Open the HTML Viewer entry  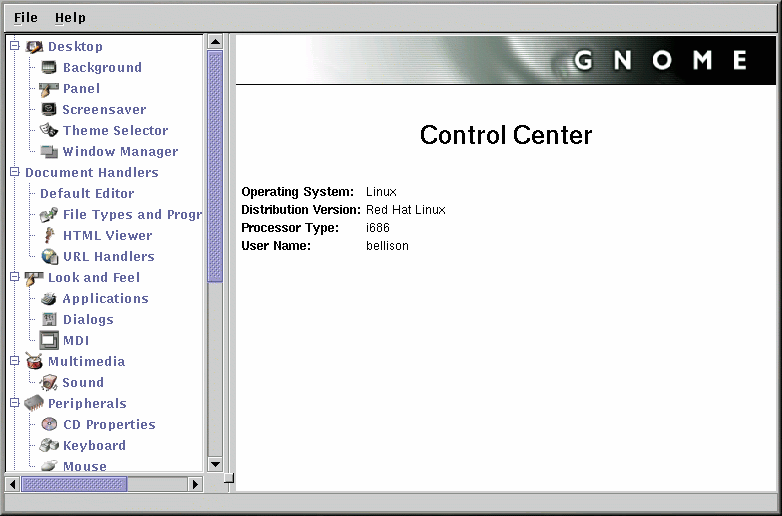point(107,236)
